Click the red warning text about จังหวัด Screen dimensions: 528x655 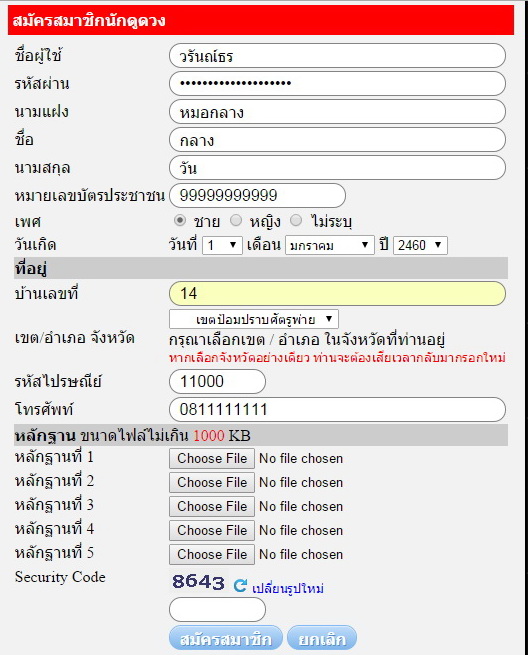click(x=338, y=358)
